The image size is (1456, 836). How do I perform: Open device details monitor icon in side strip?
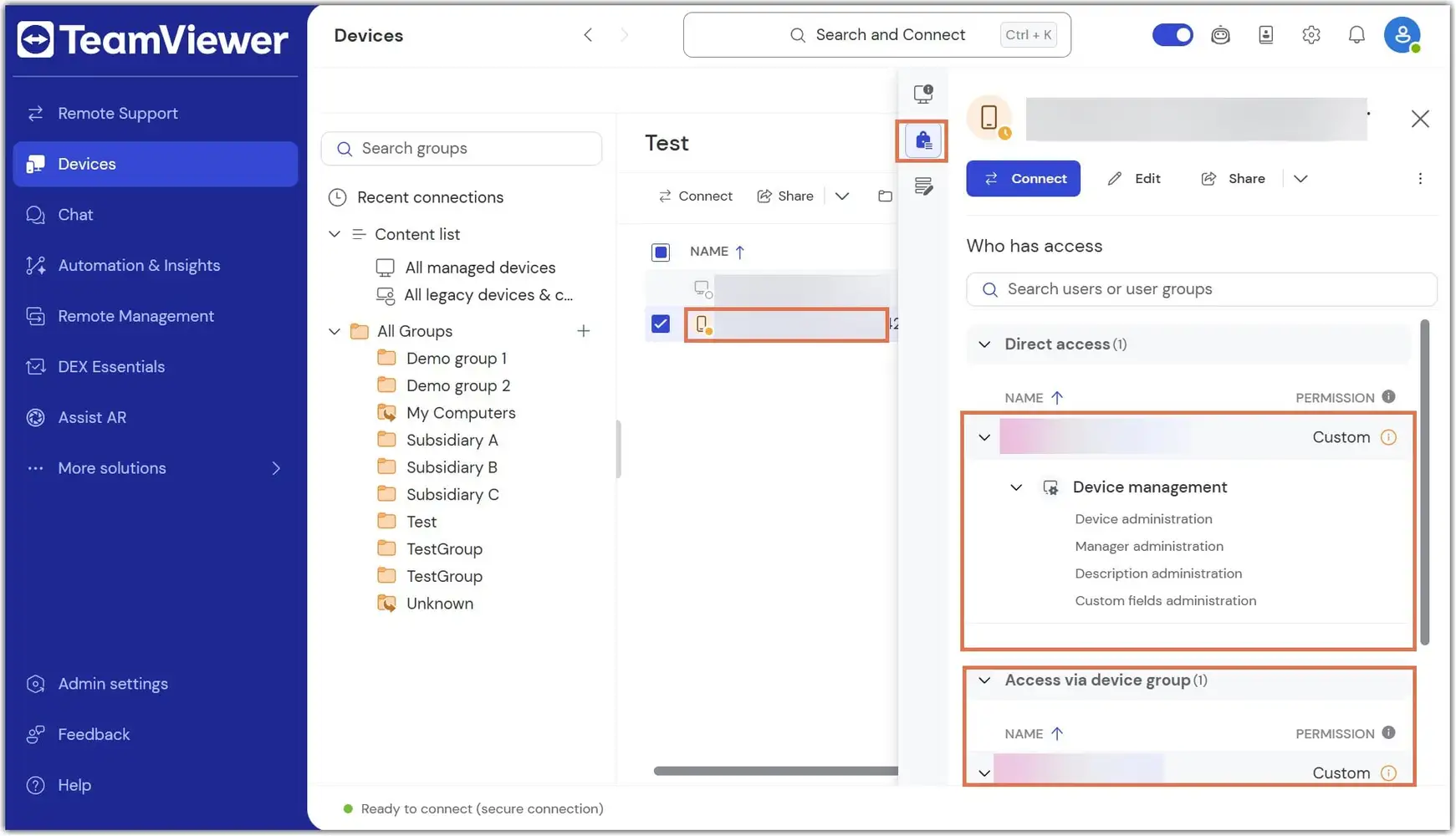point(922,94)
